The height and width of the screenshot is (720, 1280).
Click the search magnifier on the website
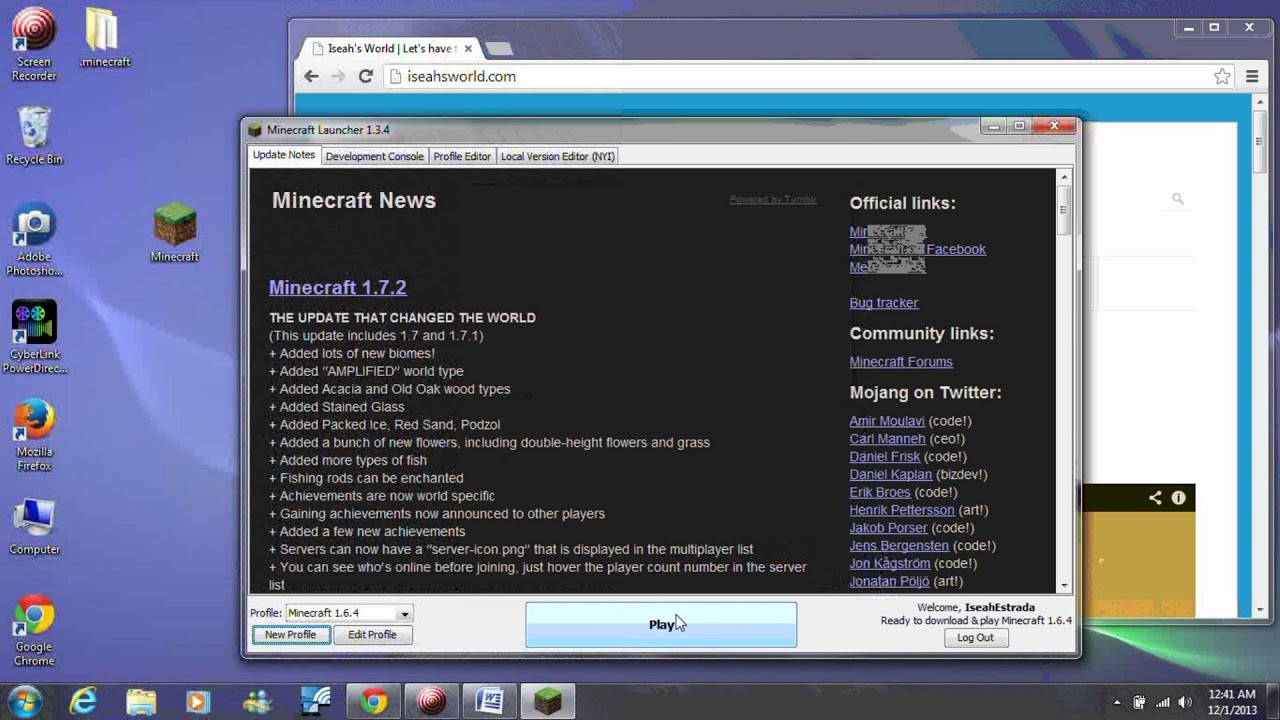pos(1178,199)
